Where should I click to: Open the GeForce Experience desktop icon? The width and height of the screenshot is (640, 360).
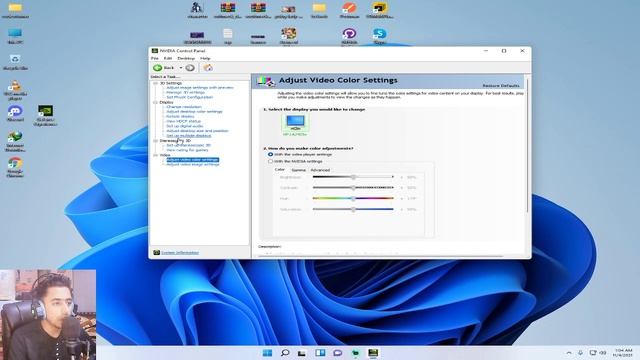(45, 111)
